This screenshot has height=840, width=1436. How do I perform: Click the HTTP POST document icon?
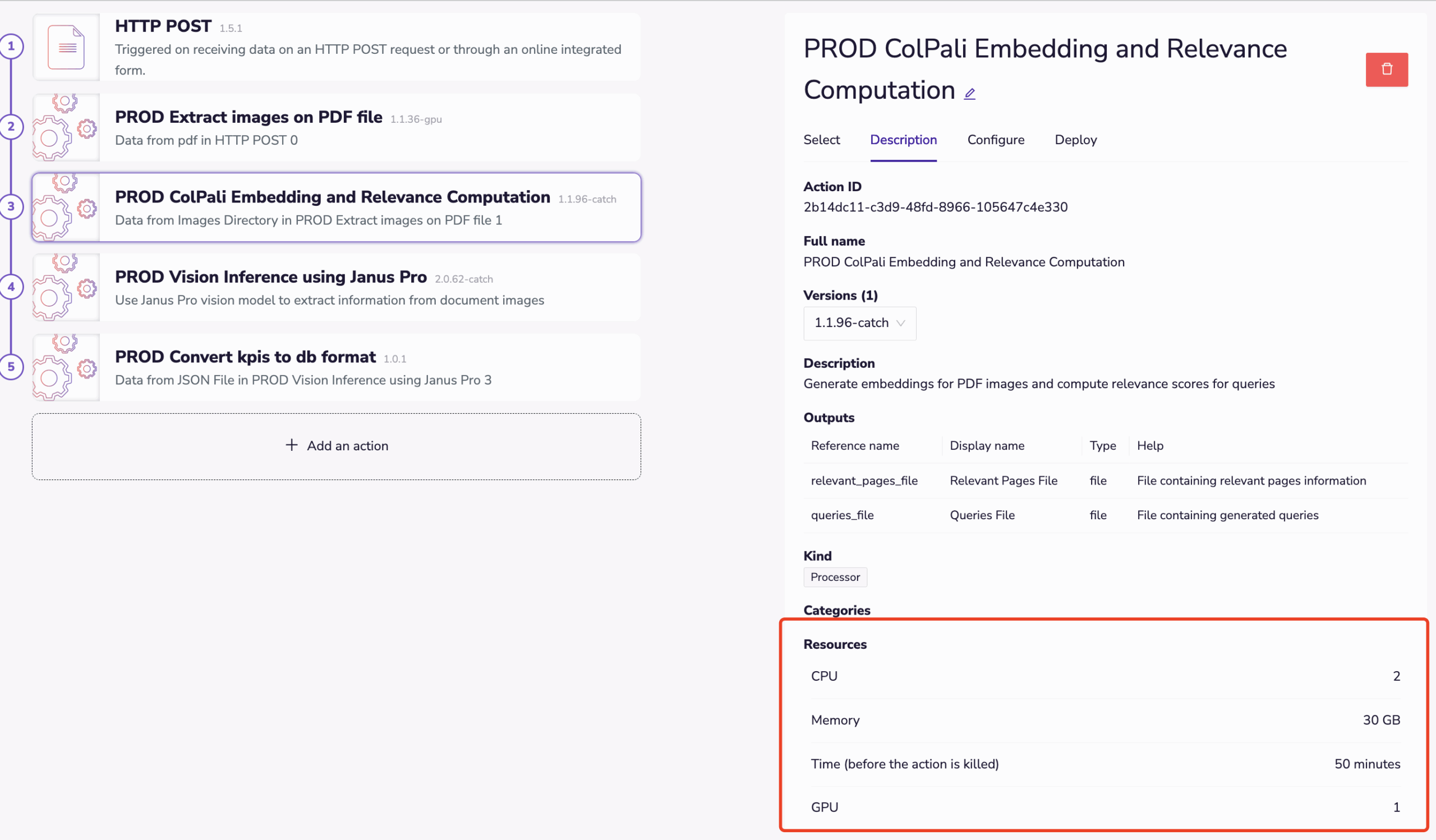66,47
